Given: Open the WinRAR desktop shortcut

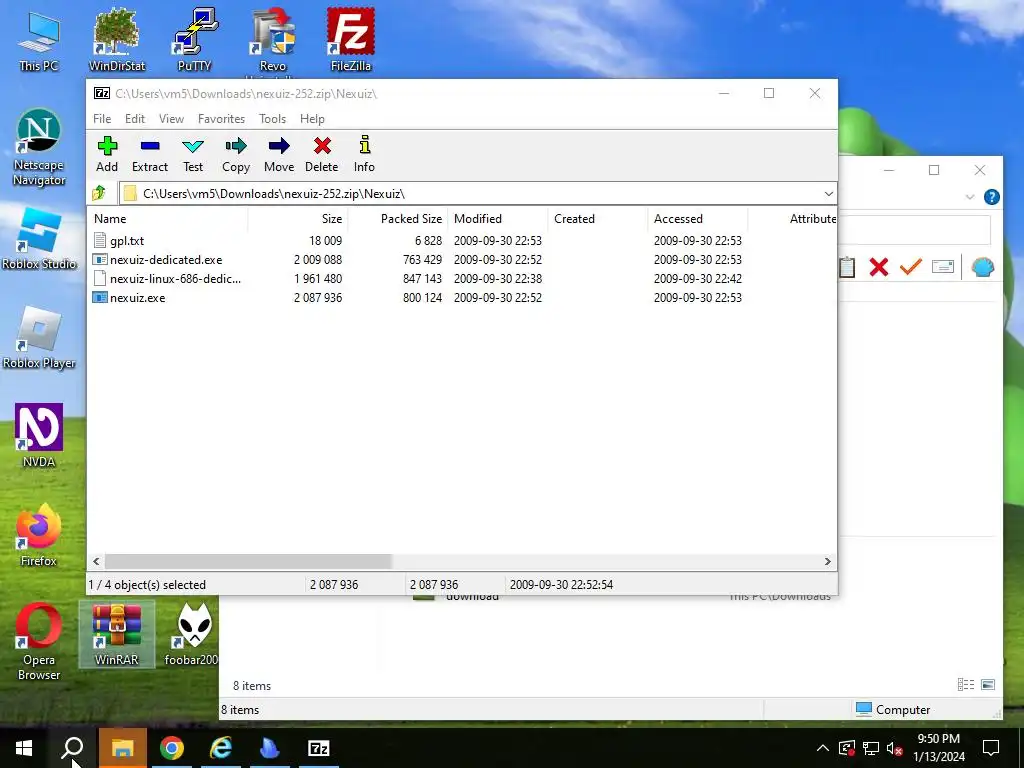Looking at the screenshot, I should [x=117, y=634].
